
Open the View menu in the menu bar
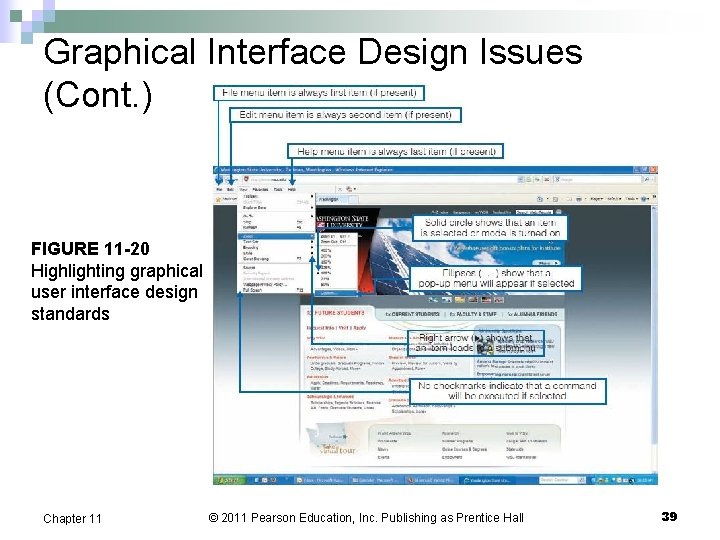243,189
